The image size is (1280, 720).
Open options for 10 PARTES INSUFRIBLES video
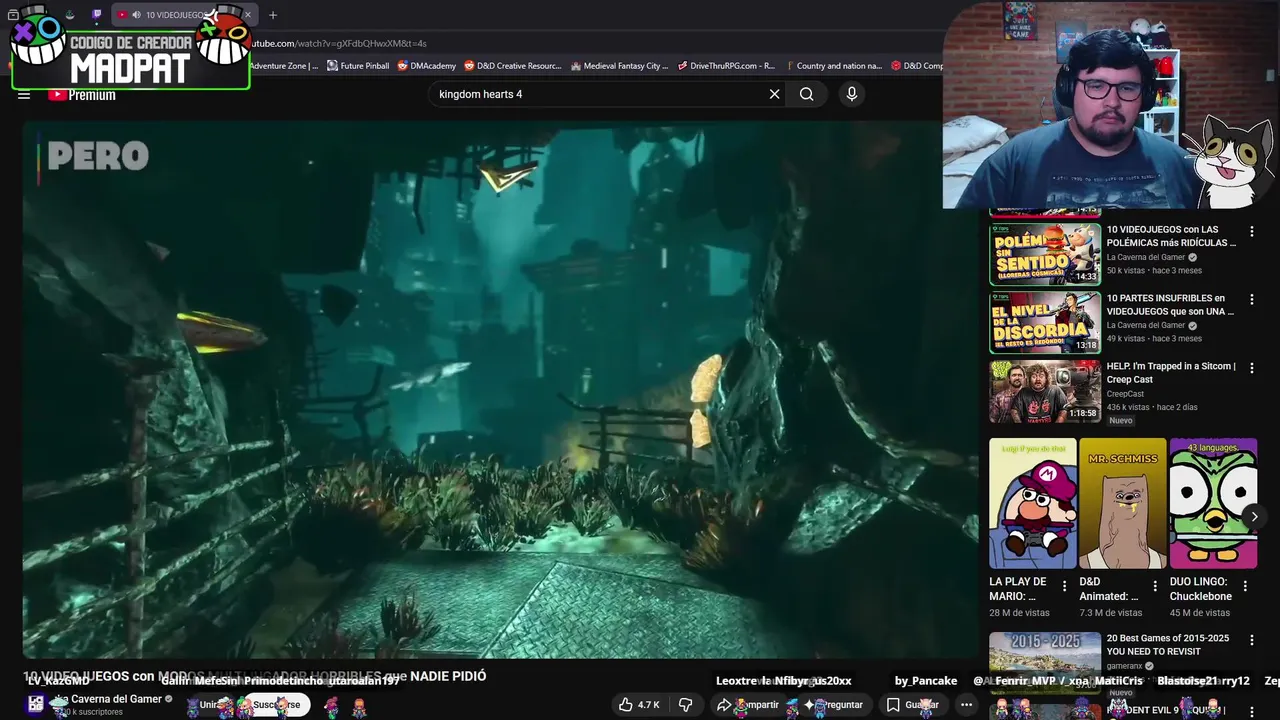(1251, 299)
